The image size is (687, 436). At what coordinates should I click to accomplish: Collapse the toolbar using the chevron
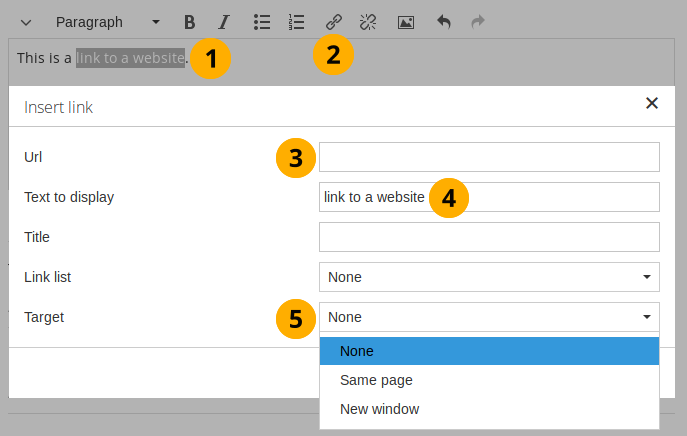pyautogui.click(x=26, y=22)
